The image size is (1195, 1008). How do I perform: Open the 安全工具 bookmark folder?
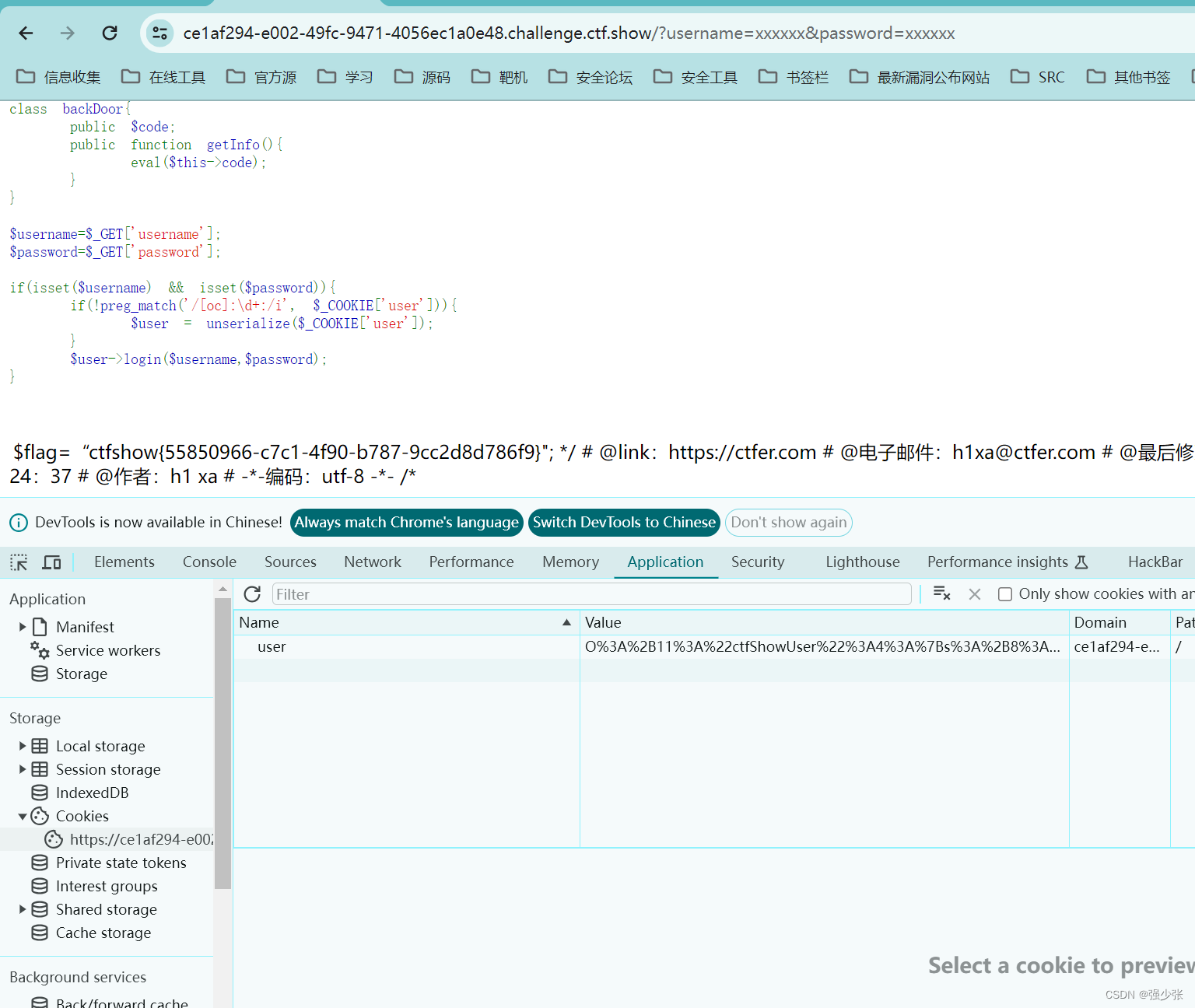coord(696,77)
